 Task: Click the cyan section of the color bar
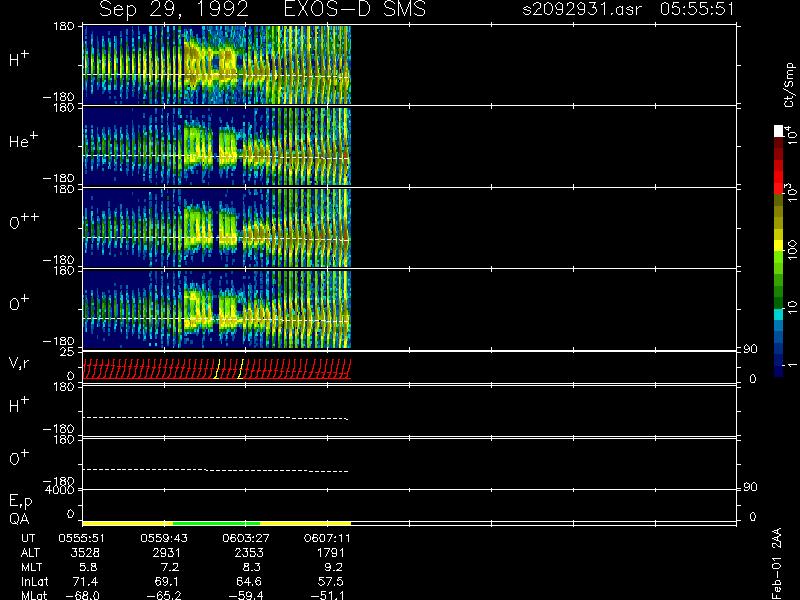[779, 314]
